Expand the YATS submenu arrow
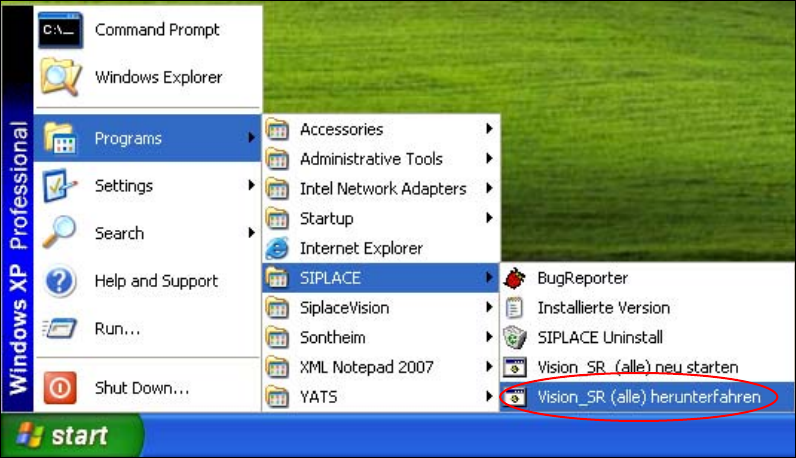This screenshot has height=458, width=796. click(x=489, y=396)
